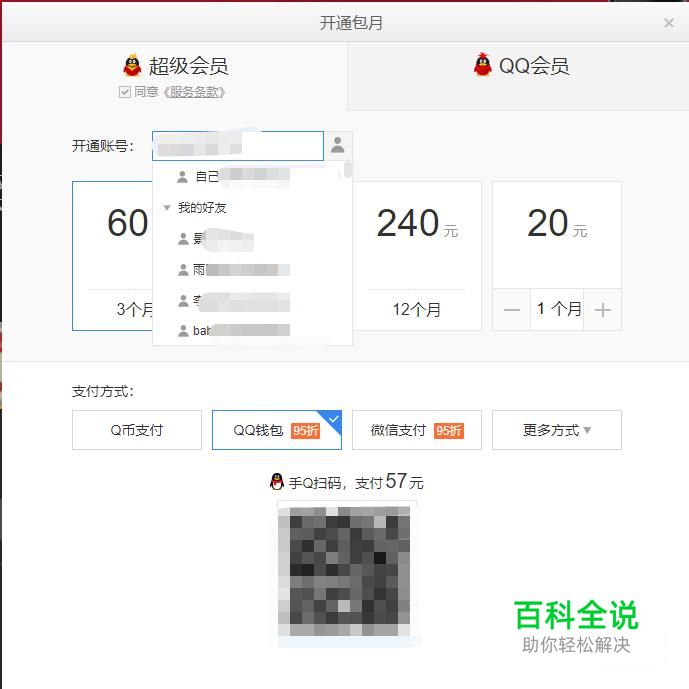Choose QQ钱包 payment method

click(276, 430)
